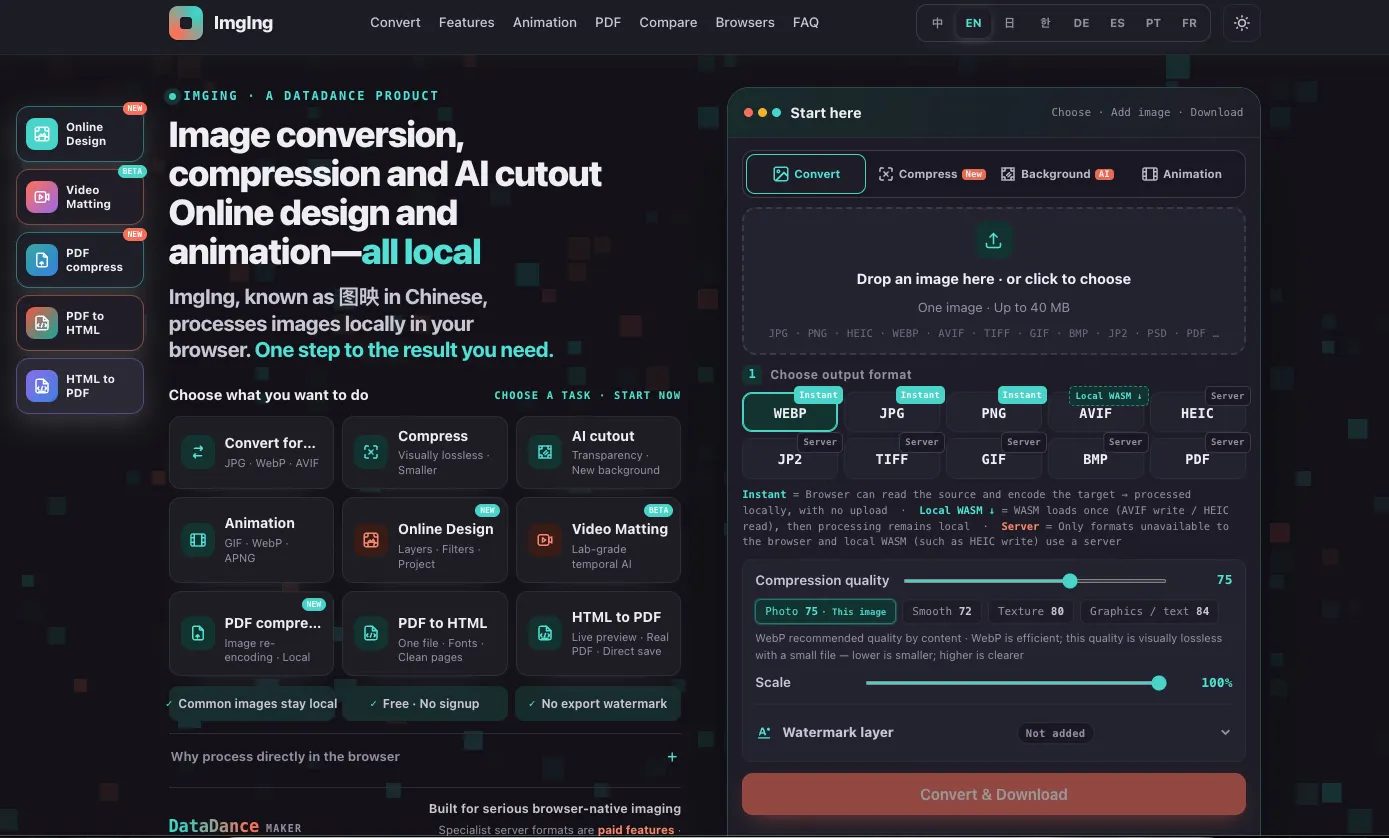Toggle the light/dark theme sun icon
The width and height of the screenshot is (1389, 838).
click(x=1242, y=23)
